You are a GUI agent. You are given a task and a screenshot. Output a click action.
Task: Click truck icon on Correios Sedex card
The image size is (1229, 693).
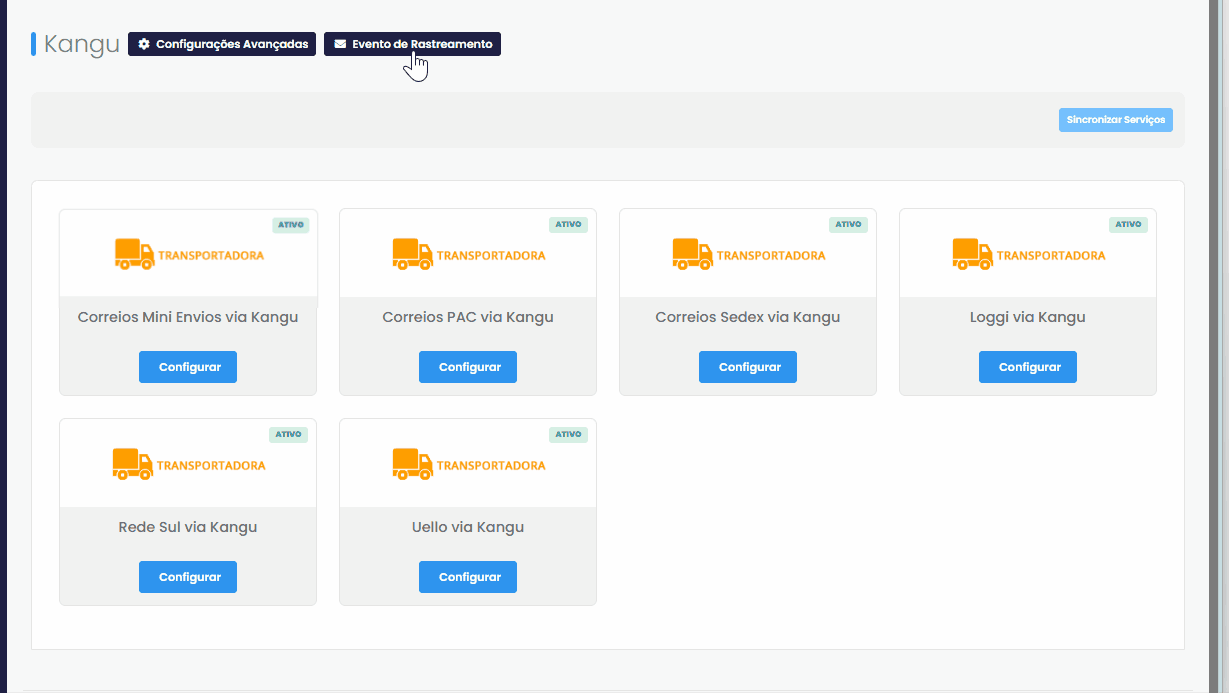coord(693,254)
